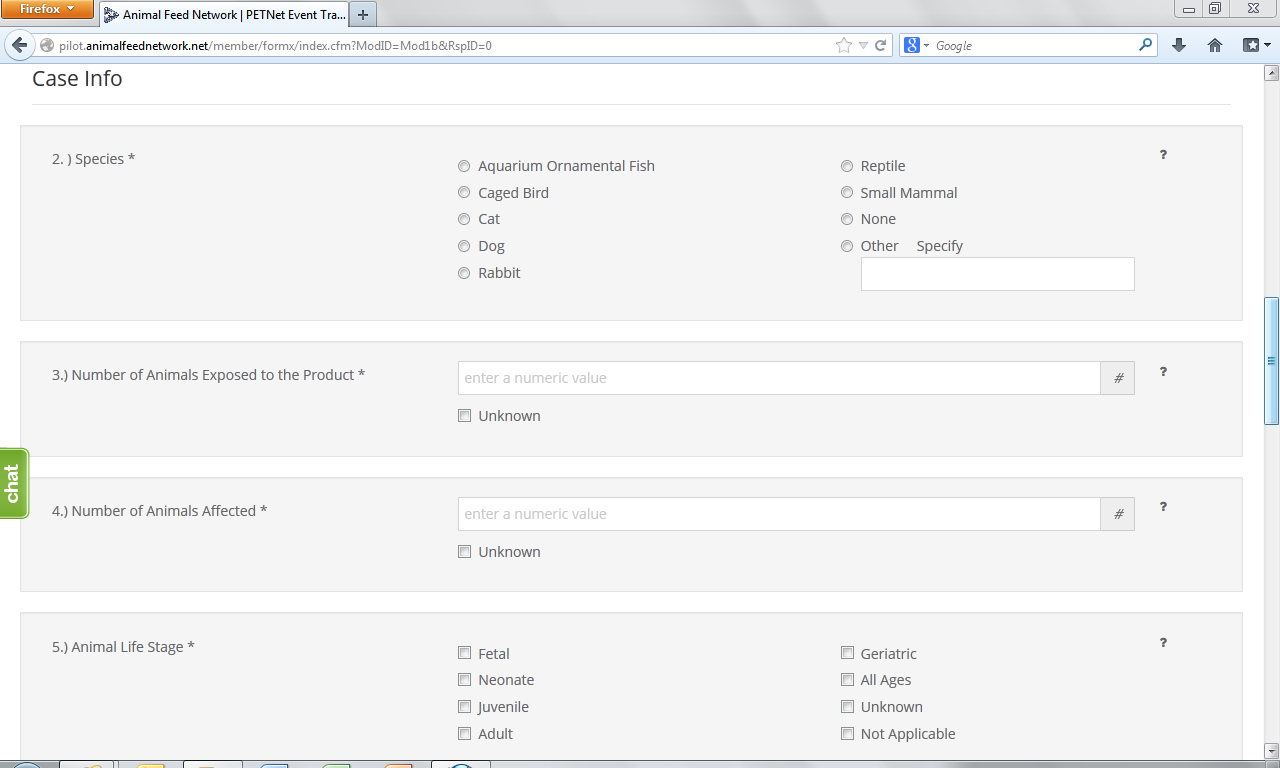Tick the Geriatric life stage checkbox
1280x768 pixels.
click(x=847, y=653)
